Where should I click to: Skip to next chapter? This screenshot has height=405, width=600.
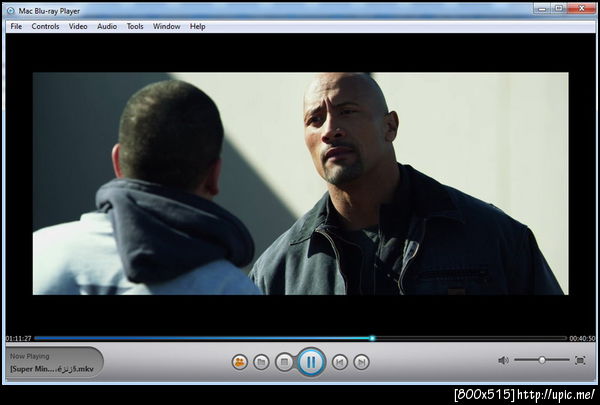pyautogui.click(x=361, y=362)
